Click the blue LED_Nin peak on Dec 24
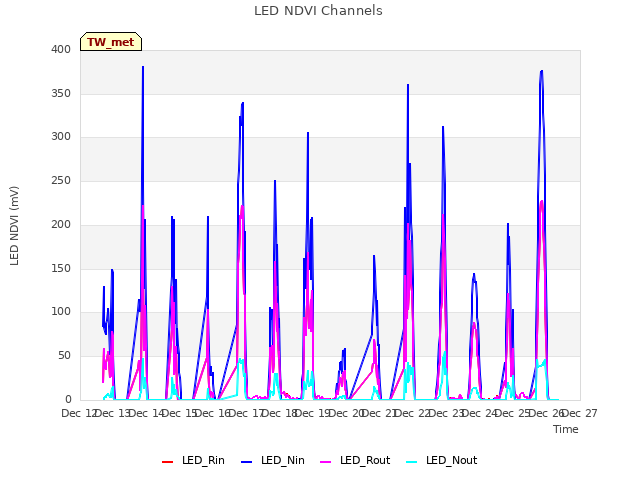Viewport: 640px width, 480px height. pyautogui.click(x=474, y=274)
